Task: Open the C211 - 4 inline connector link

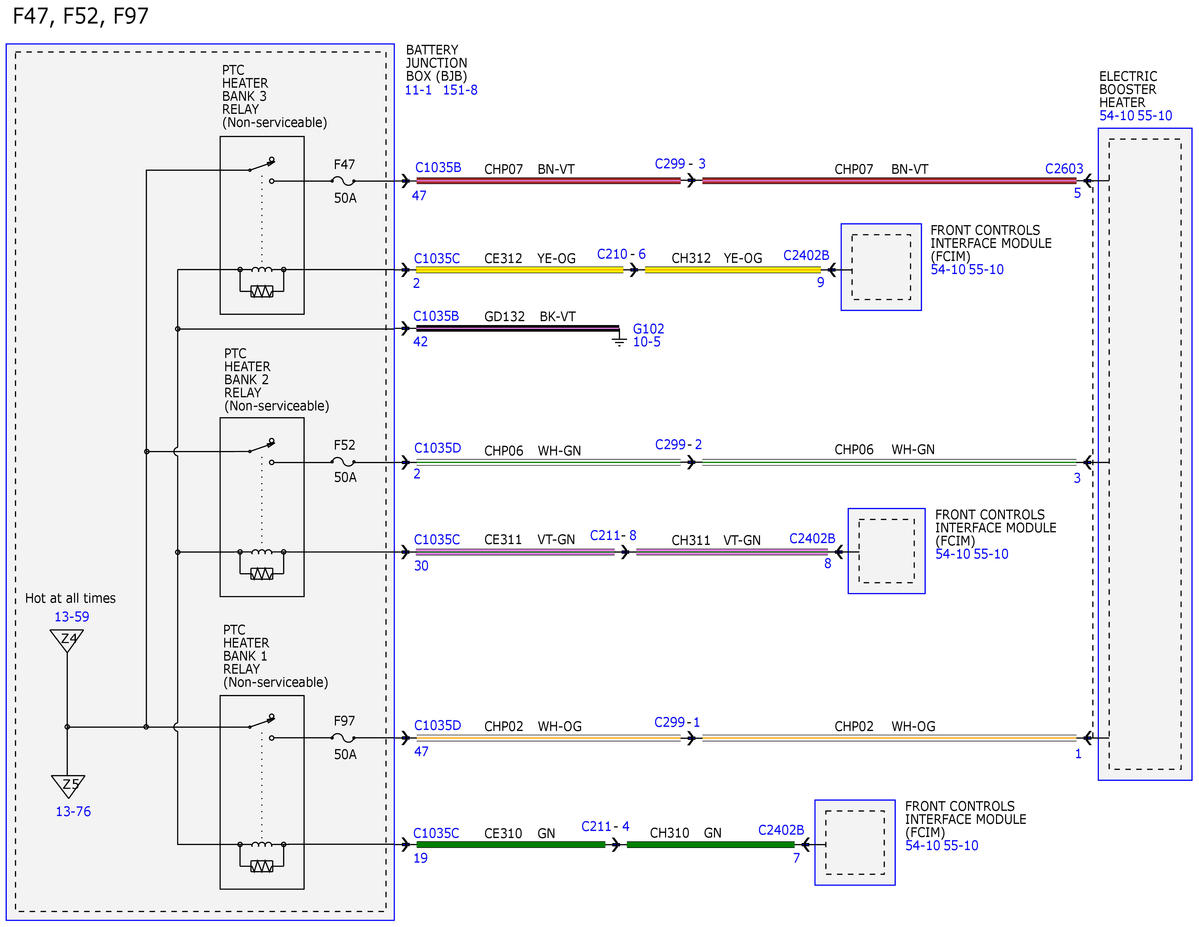Action: (606, 827)
